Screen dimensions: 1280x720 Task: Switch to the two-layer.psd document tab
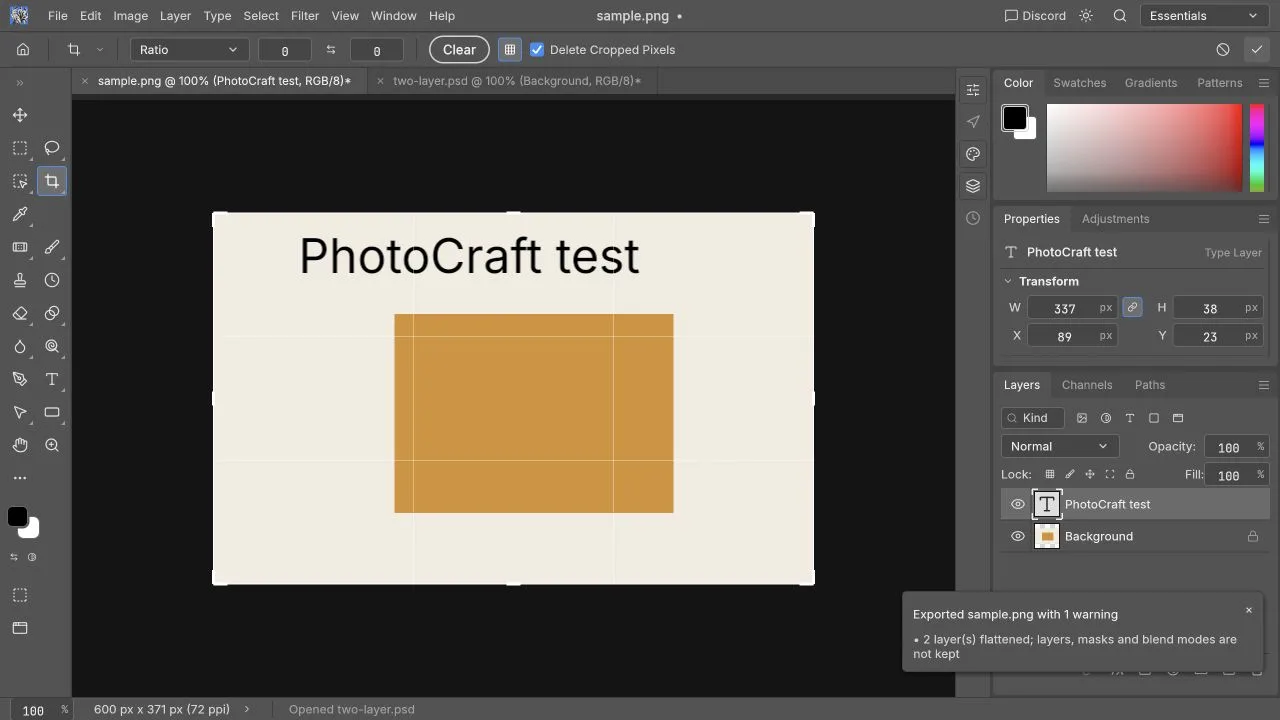click(x=517, y=81)
